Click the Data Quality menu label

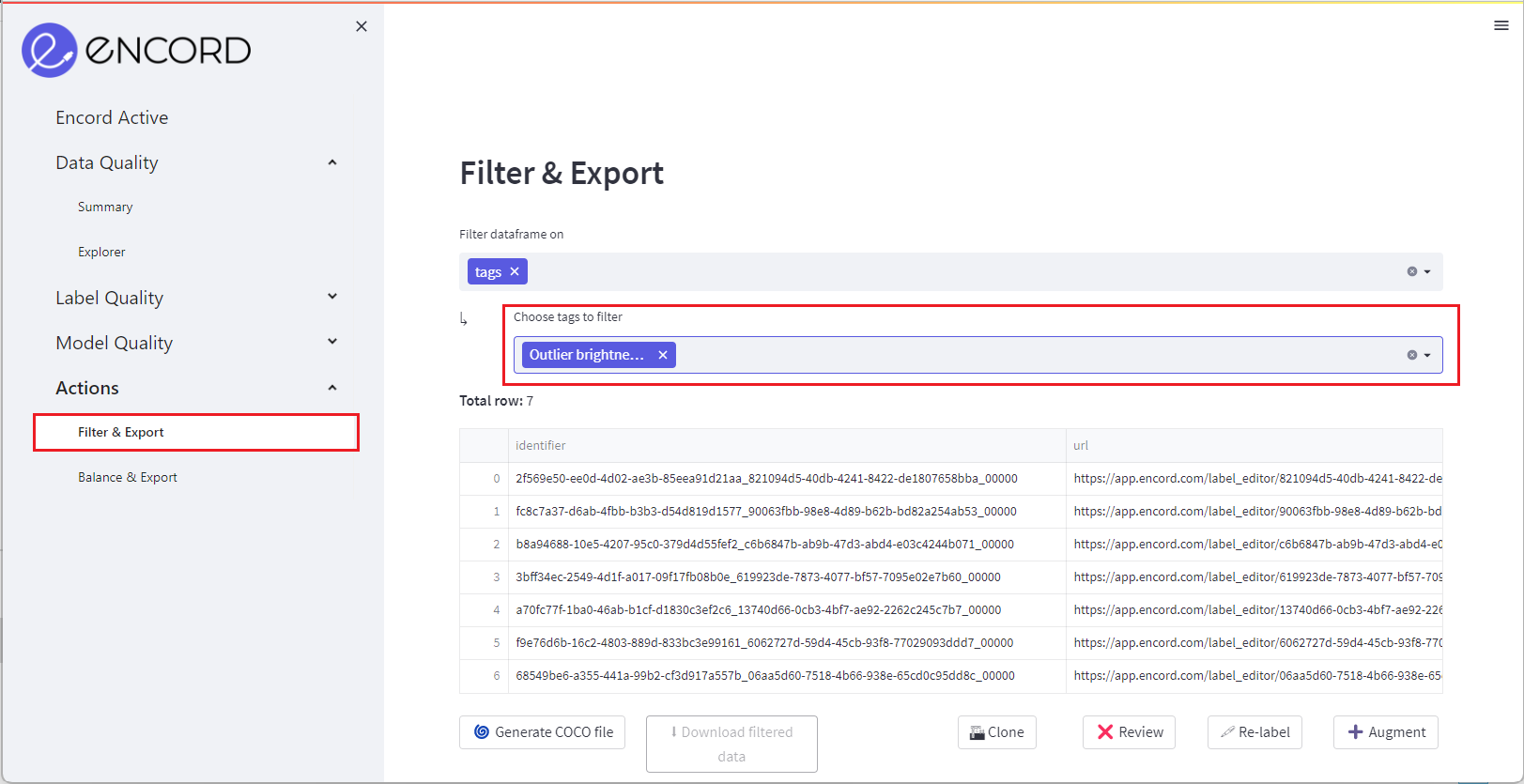[x=107, y=162]
